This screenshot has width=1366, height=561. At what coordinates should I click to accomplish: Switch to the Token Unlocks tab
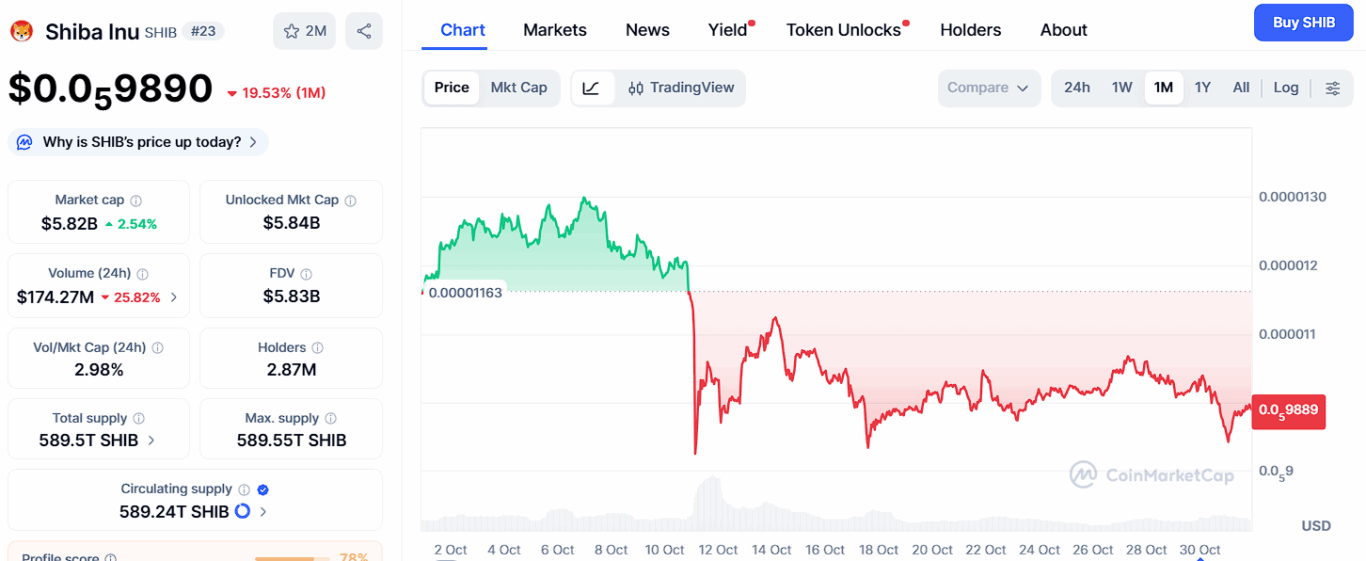843,30
